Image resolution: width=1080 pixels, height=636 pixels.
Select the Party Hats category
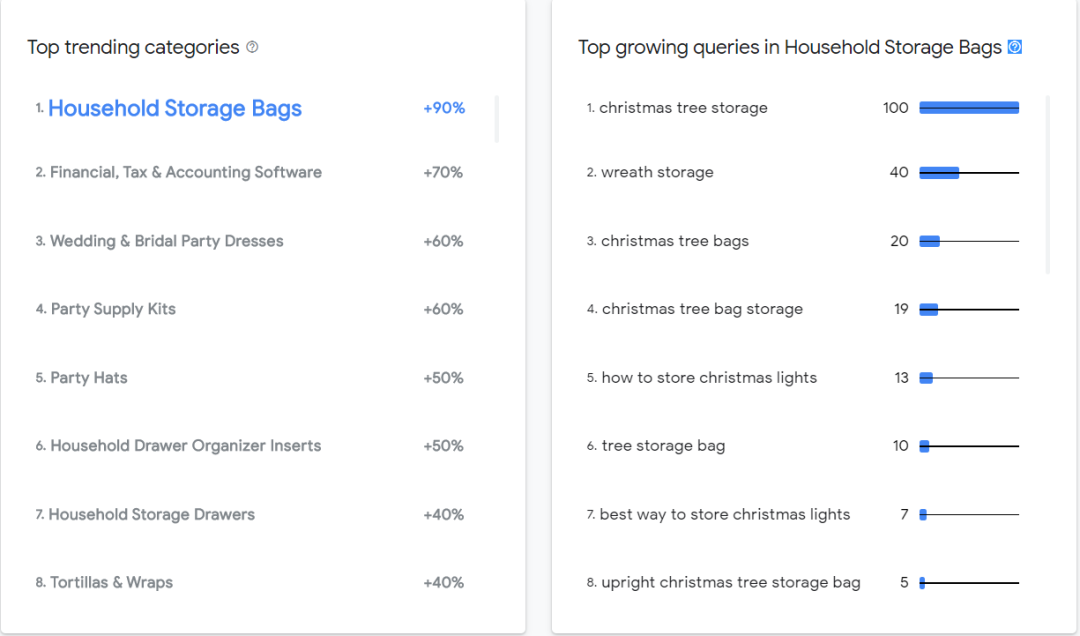coord(89,378)
